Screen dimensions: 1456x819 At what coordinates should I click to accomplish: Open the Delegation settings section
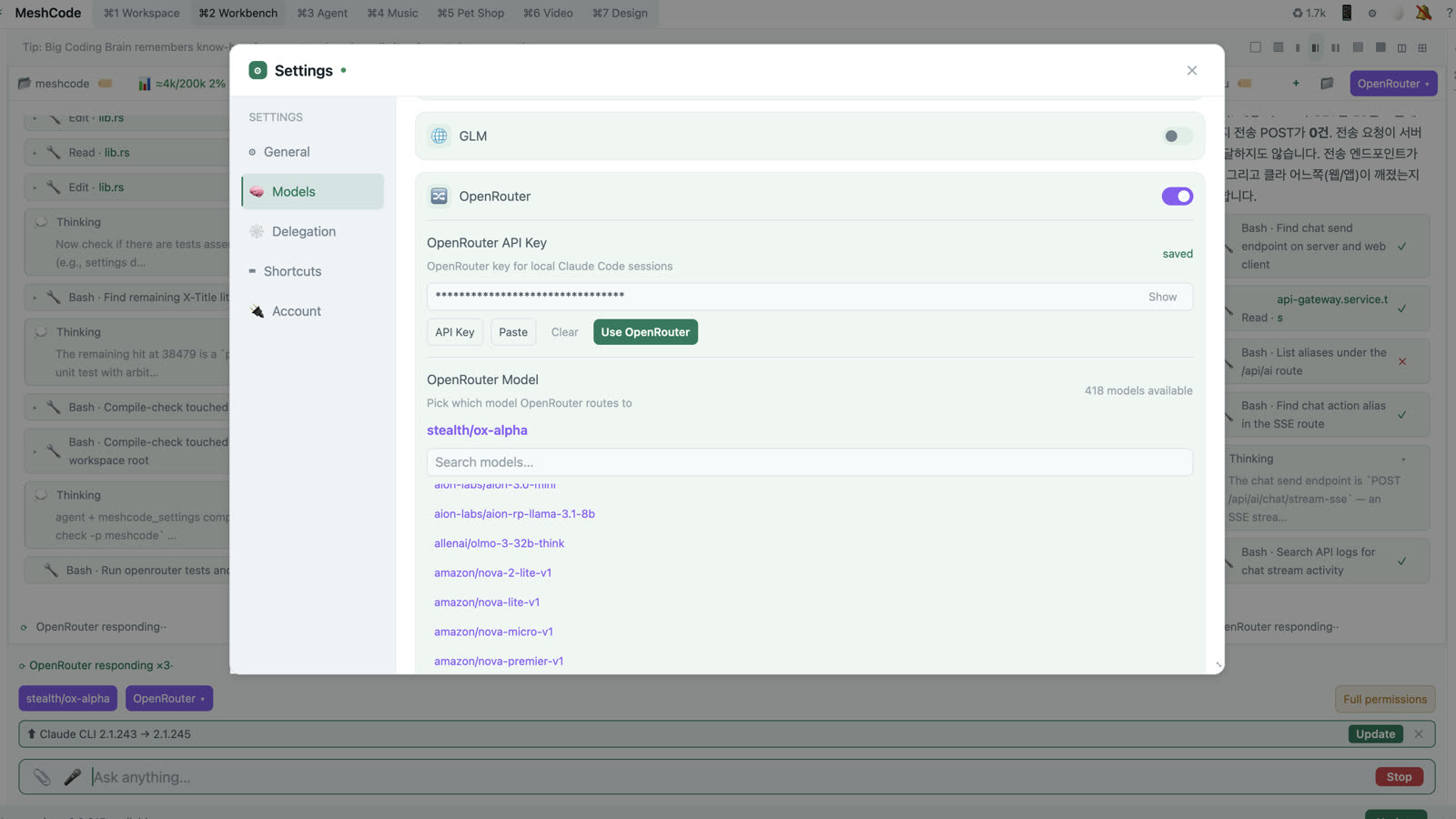[x=313, y=231]
